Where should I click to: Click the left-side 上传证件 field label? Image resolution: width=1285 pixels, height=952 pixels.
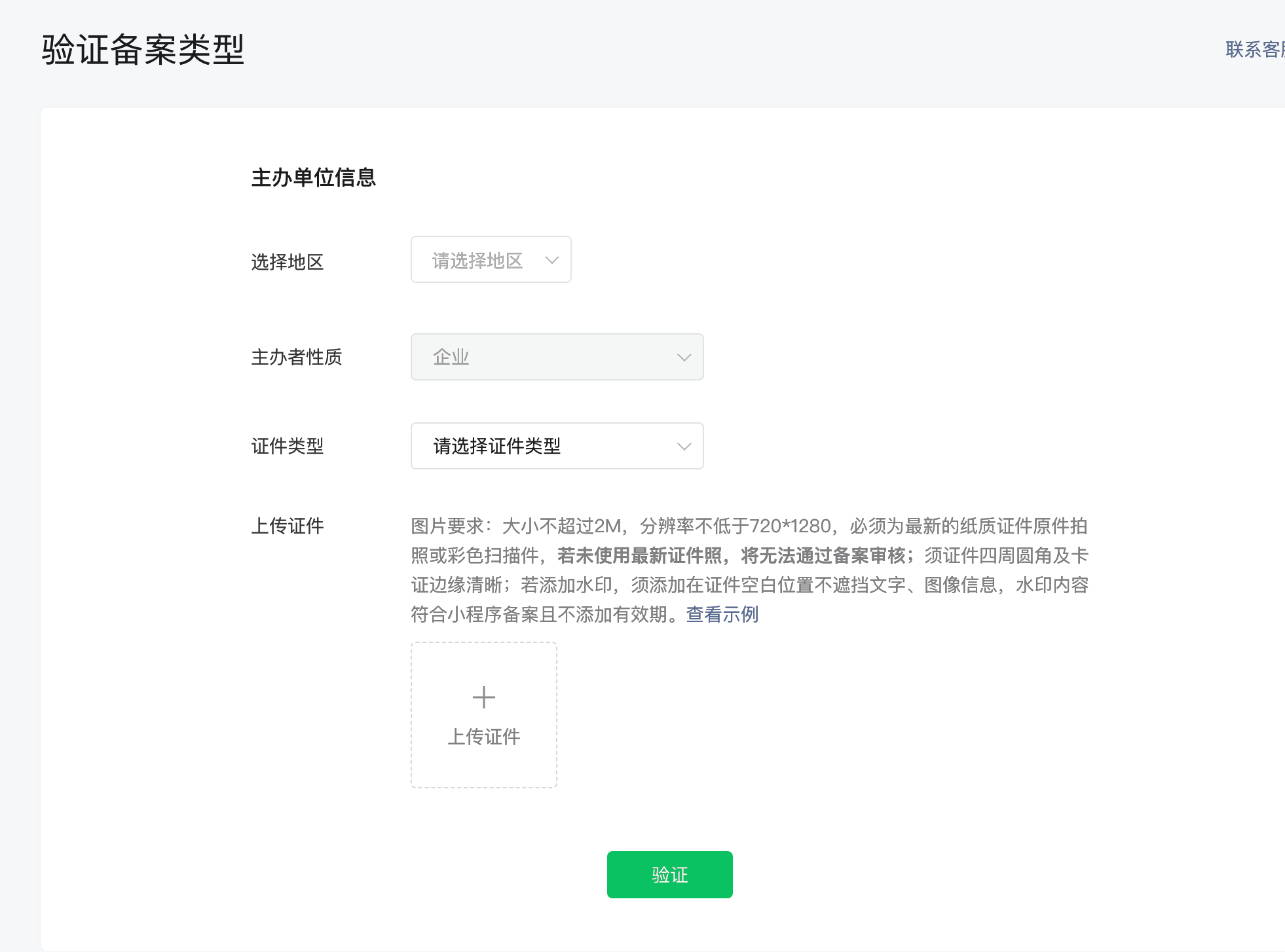288,526
